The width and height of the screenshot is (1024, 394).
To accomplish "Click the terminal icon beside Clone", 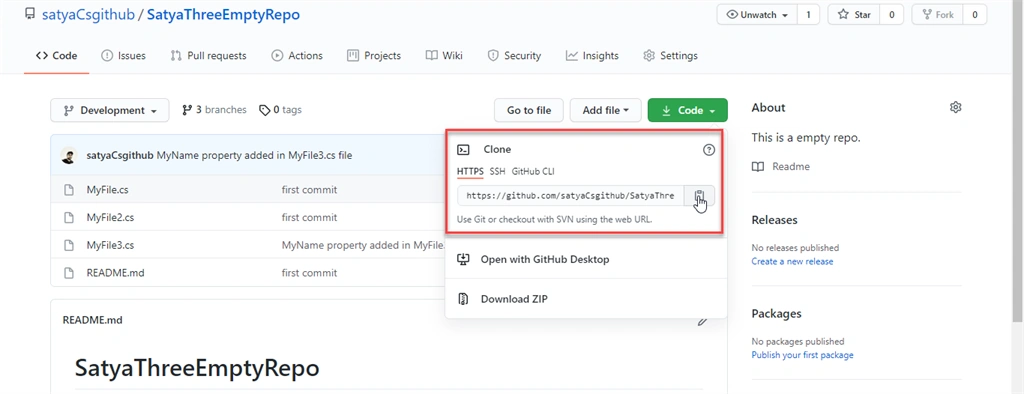I will click(x=463, y=150).
